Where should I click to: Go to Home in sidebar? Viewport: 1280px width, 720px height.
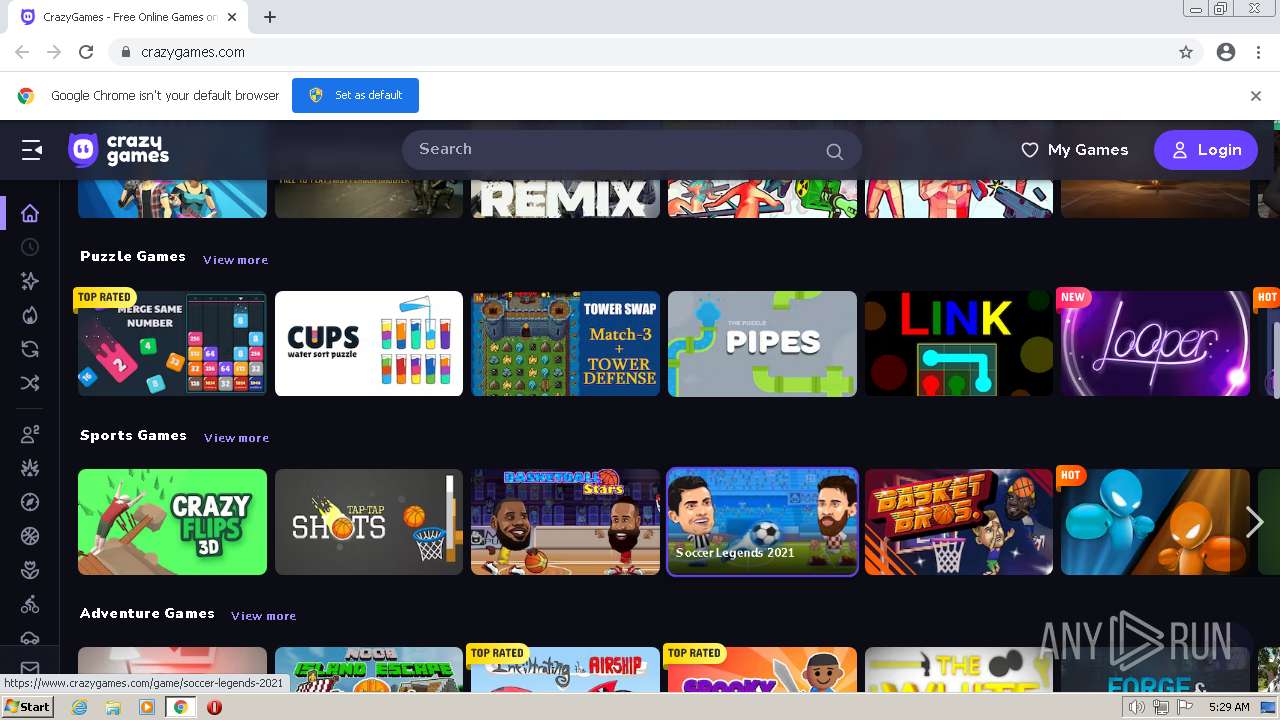(30, 213)
